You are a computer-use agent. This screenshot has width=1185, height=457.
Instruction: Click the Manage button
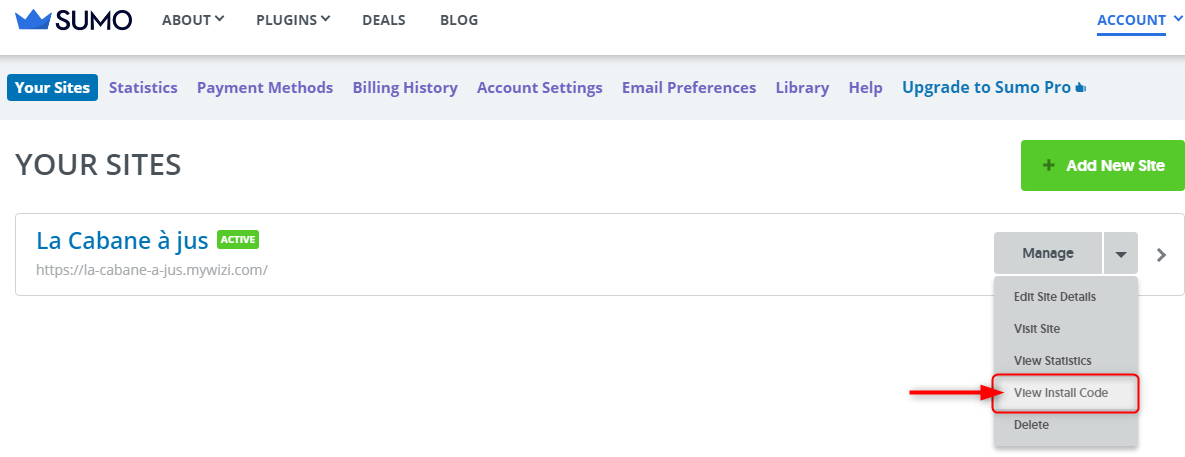(x=1047, y=253)
